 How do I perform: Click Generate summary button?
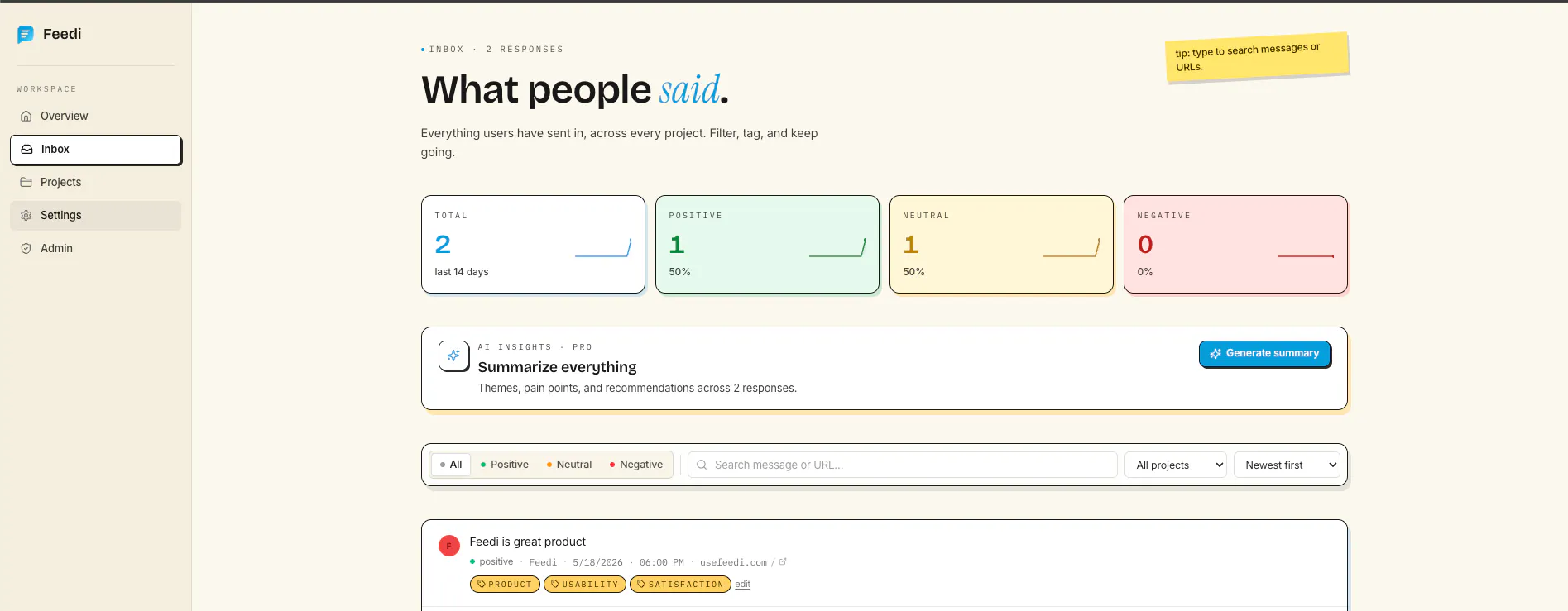coord(1264,354)
